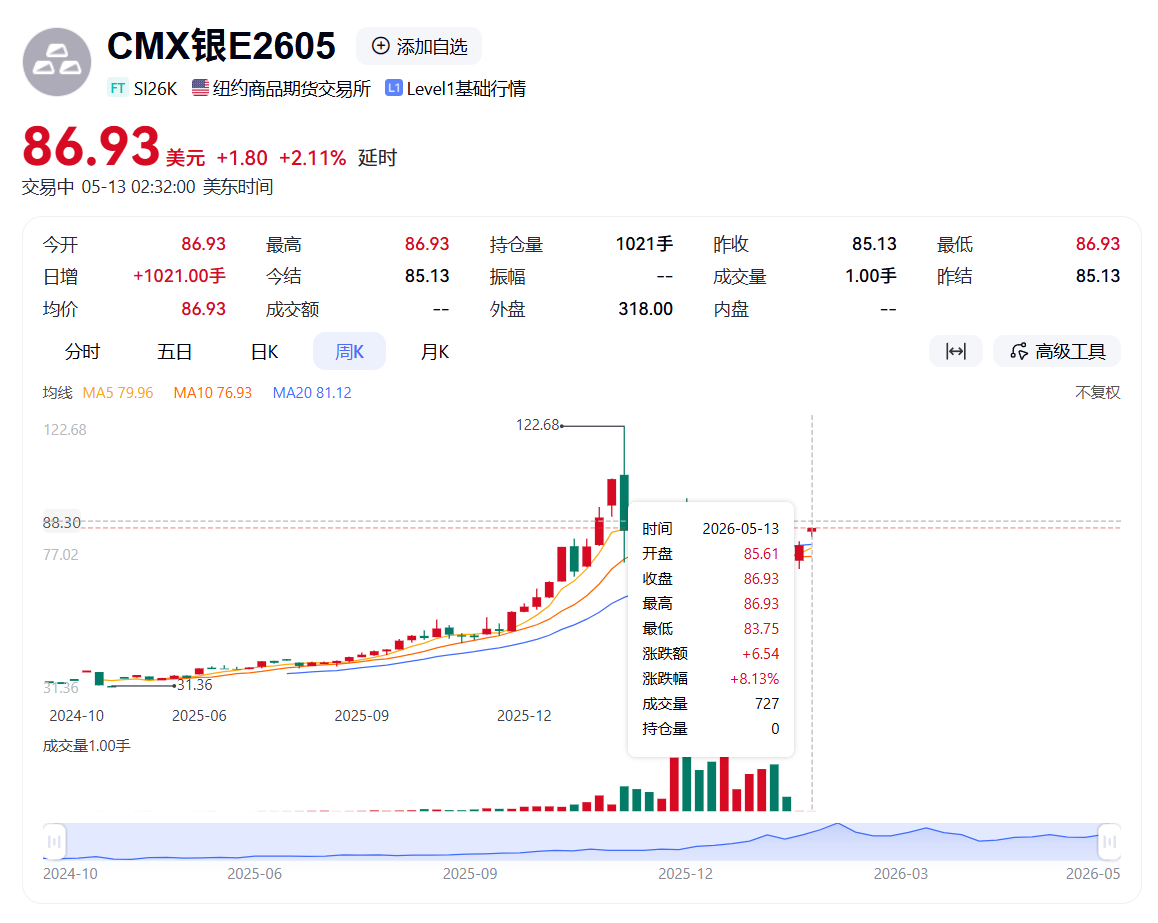The width and height of the screenshot is (1158, 923).
Task: Switch to 五日 five-day tab
Action: click(174, 351)
